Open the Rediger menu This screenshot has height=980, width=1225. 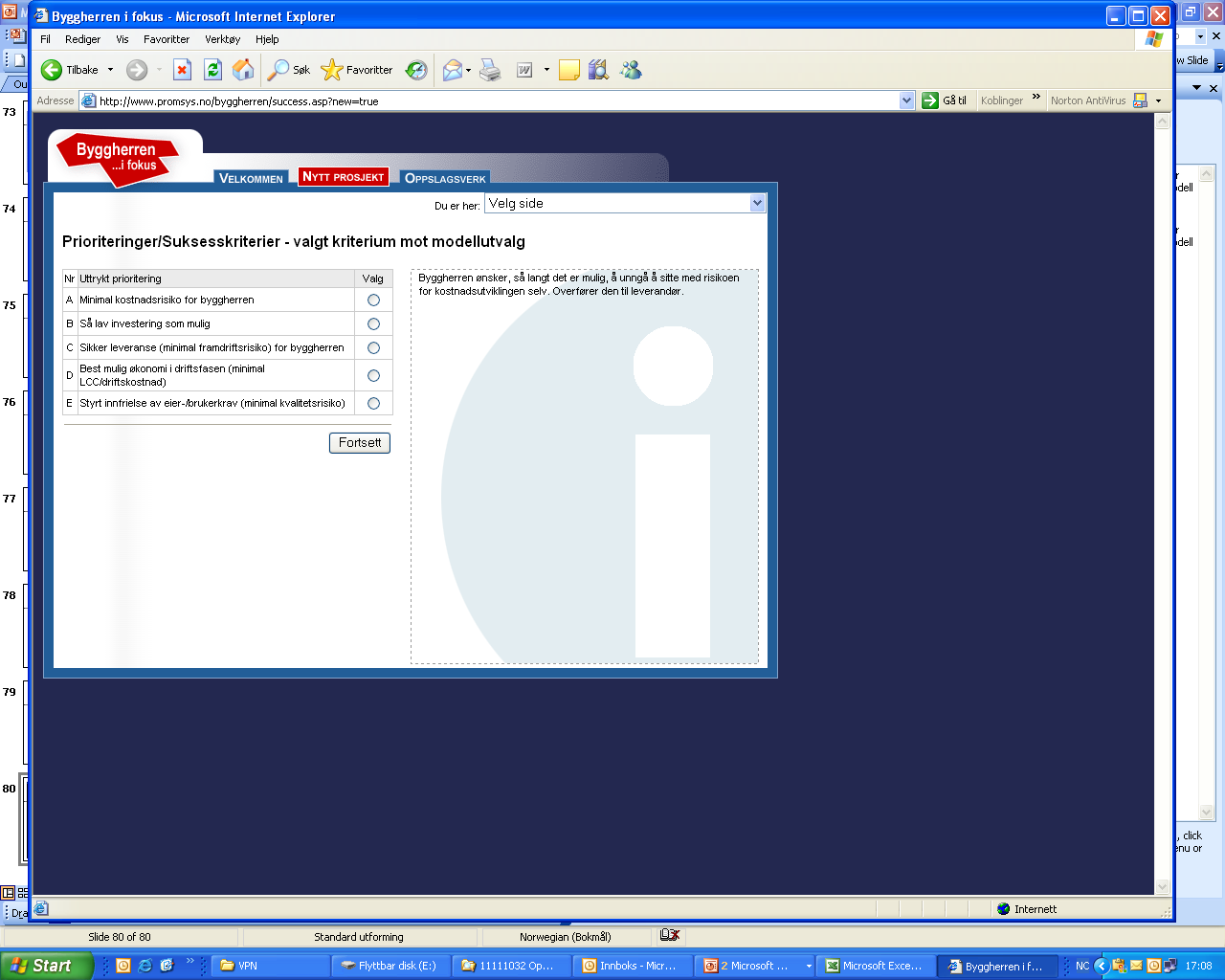click(x=83, y=39)
